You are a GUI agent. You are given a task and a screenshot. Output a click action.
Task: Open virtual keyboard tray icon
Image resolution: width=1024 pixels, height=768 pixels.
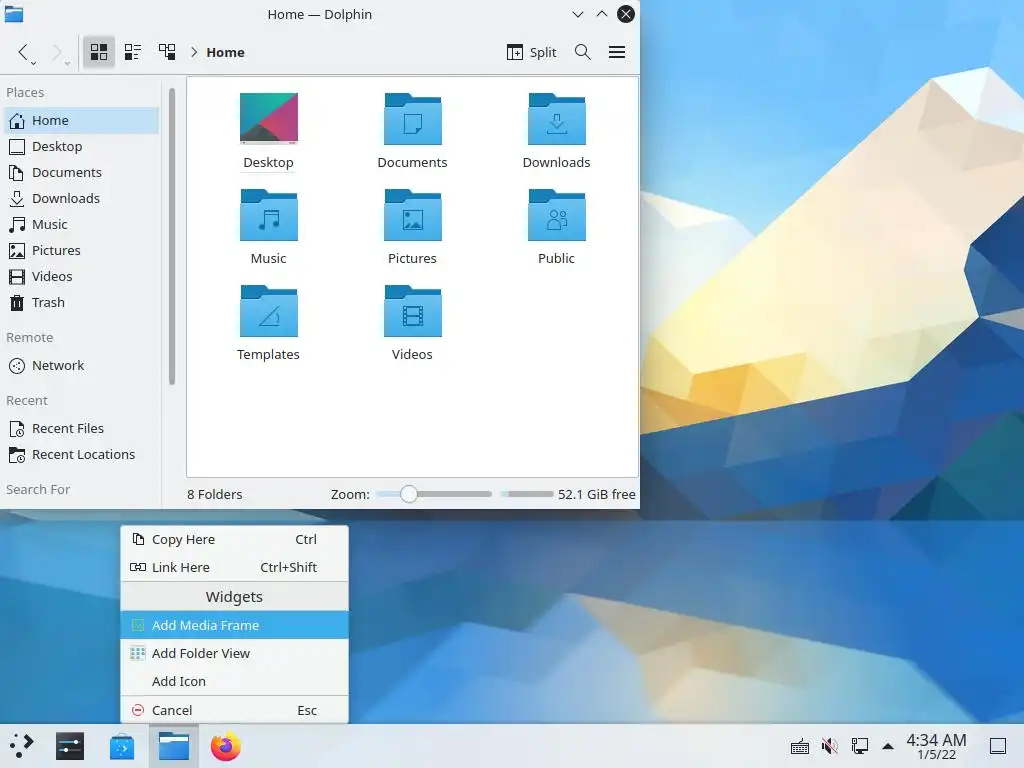pos(800,746)
